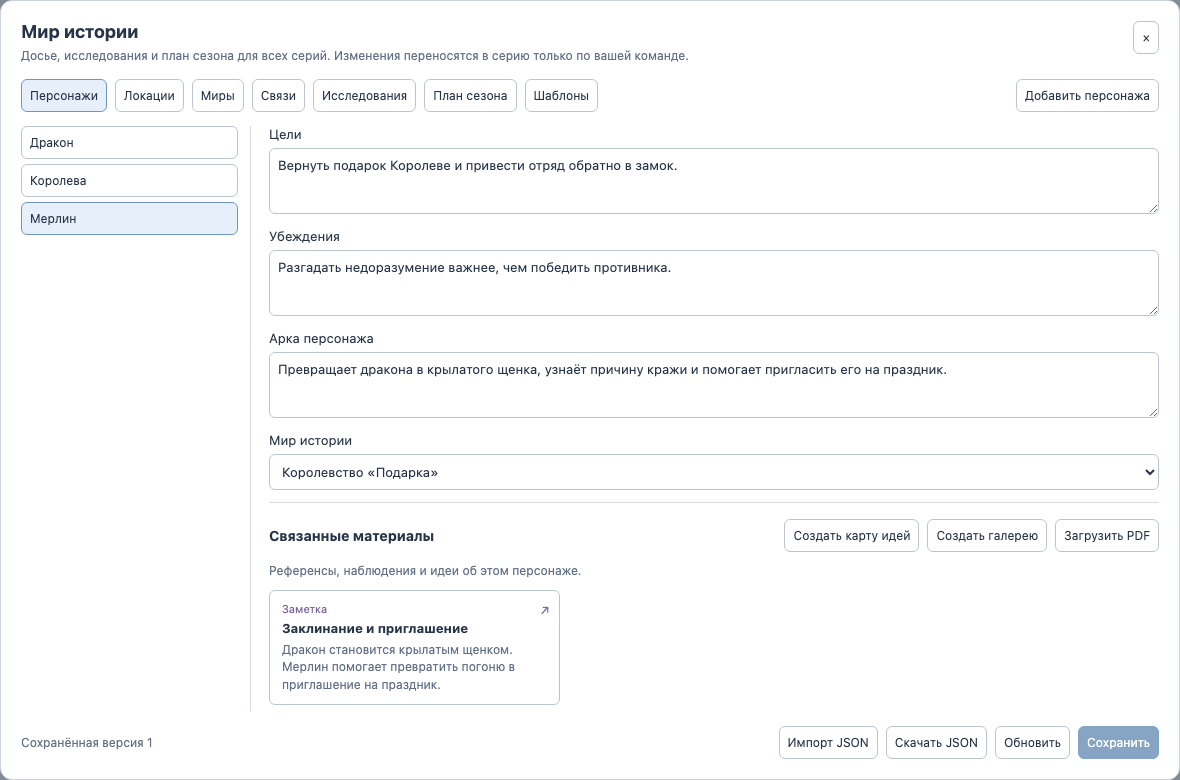Click the Сохранённая версия 1 status text
The height and width of the screenshot is (780, 1180).
87,742
